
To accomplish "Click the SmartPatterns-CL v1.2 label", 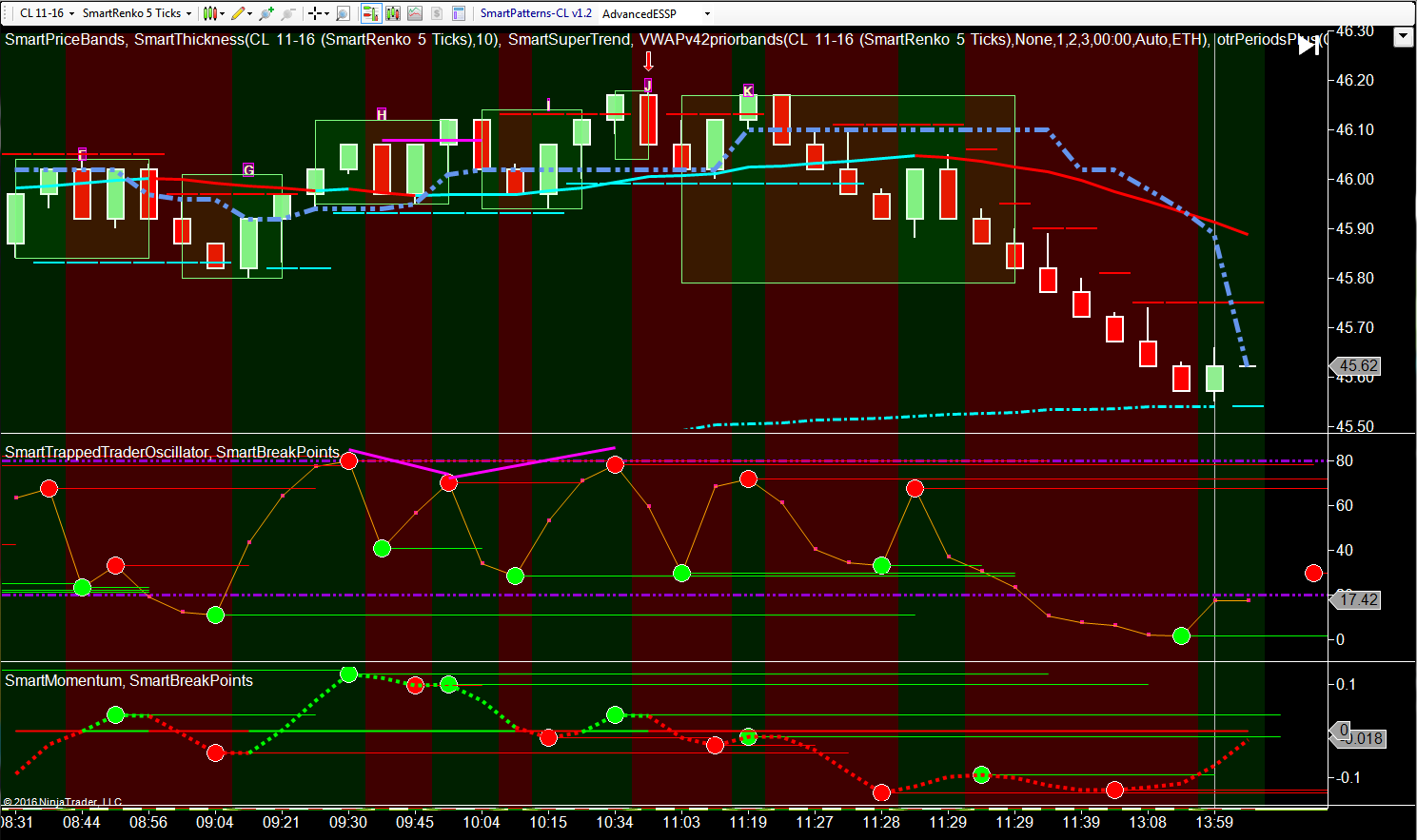I will (536, 13).
